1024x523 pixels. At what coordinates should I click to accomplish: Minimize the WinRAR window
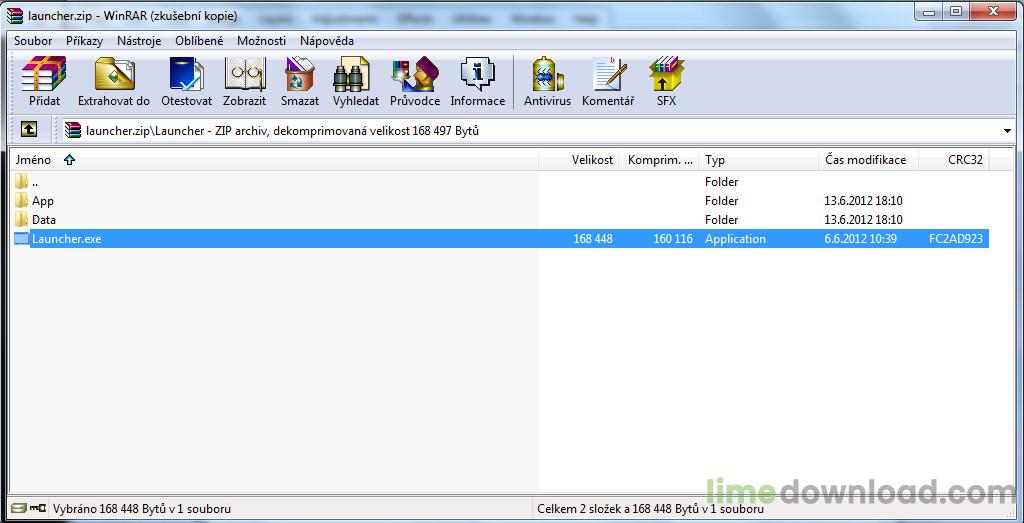(928, 11)
